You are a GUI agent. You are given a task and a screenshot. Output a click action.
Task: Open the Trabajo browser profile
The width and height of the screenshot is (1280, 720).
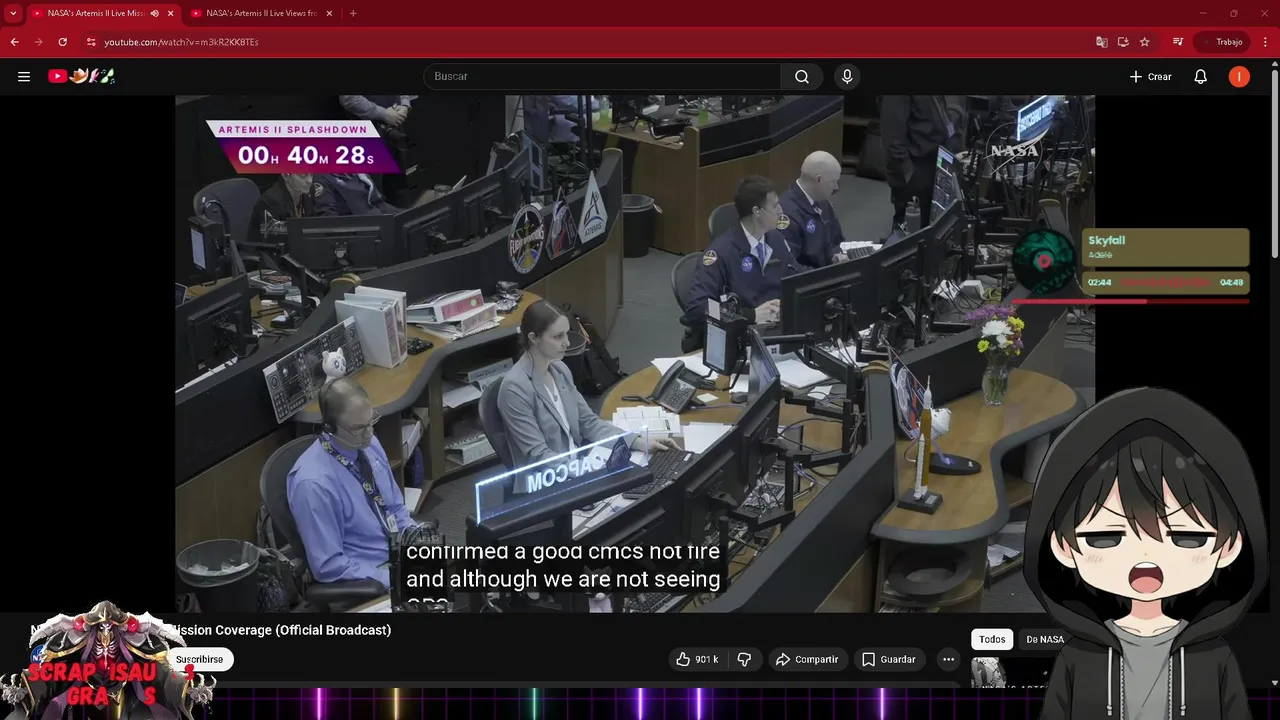click(1223, 42)
